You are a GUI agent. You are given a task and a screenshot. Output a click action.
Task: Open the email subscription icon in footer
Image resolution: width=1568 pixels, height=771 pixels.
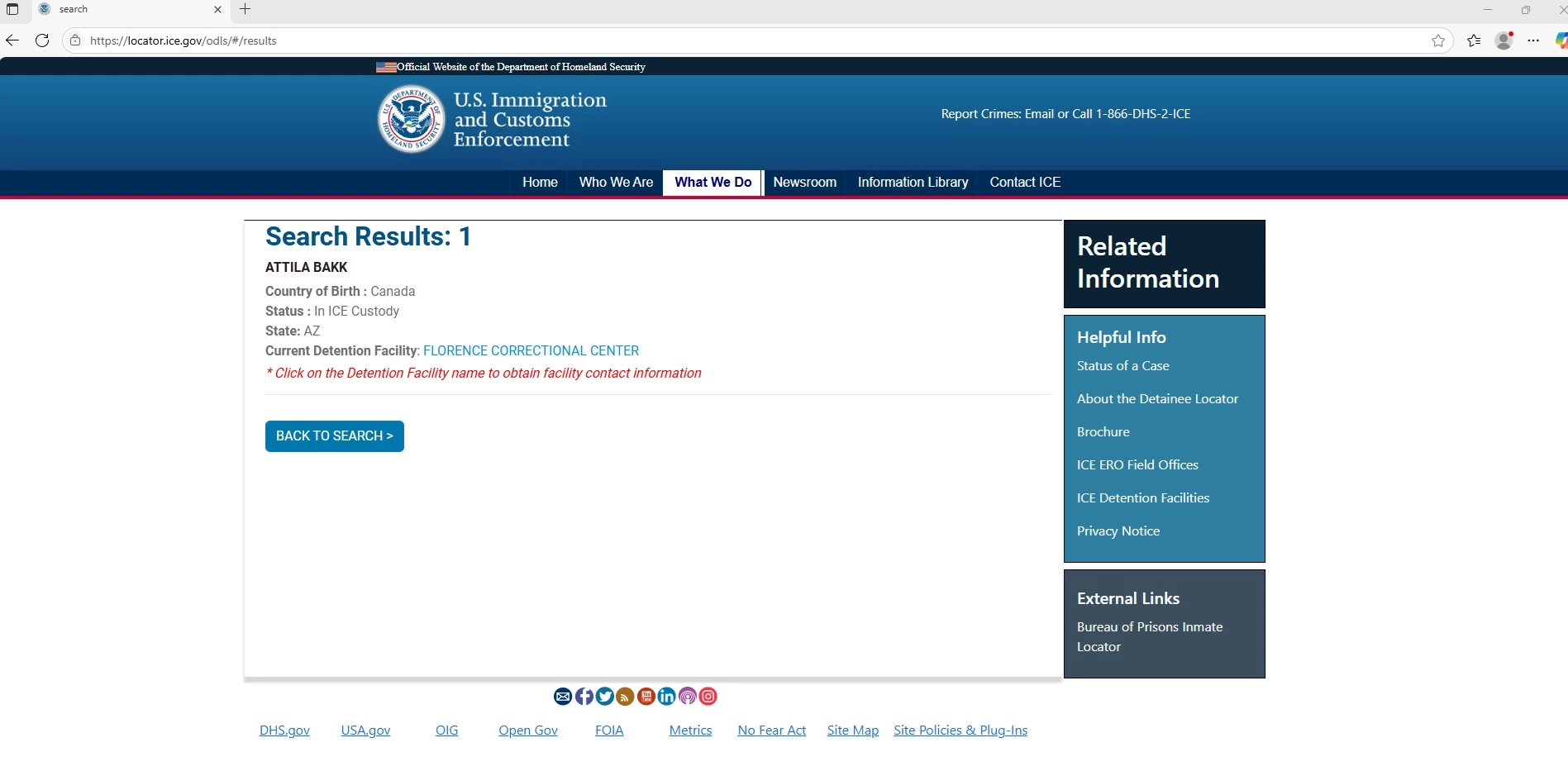tap(563, 697)
